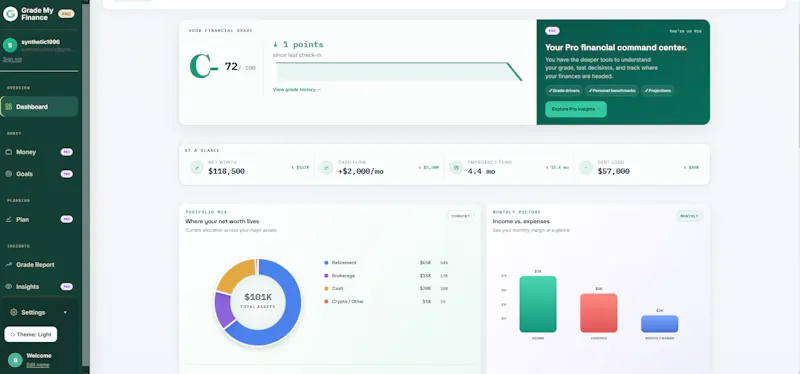Click the +$2,000/mo cash flow value
800x374 pixels.
361,171
